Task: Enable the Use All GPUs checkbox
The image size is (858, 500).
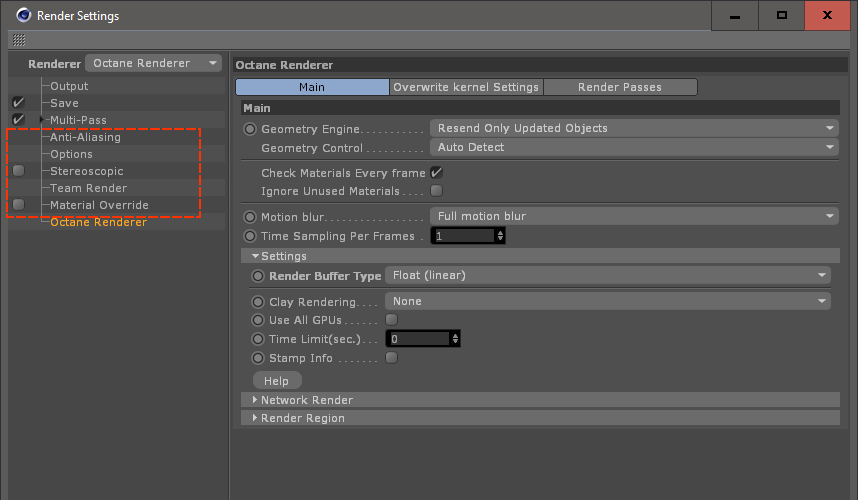Action: click(392, 320)
